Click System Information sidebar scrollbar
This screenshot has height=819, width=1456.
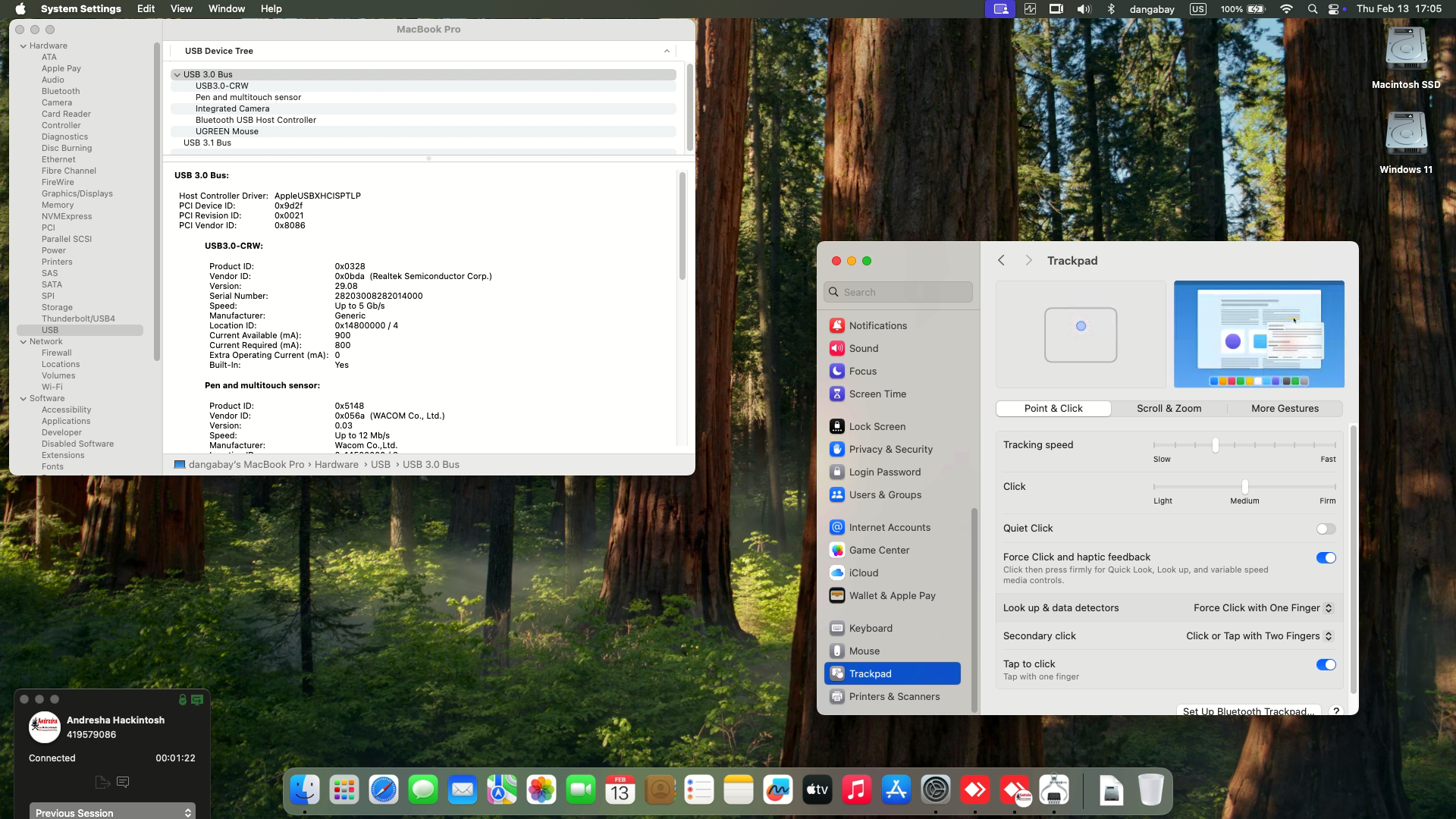(157, 201)
